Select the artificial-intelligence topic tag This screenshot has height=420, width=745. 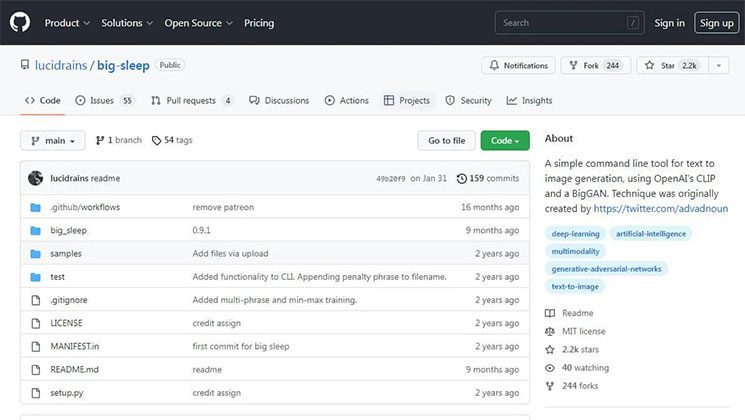[651, 234]
